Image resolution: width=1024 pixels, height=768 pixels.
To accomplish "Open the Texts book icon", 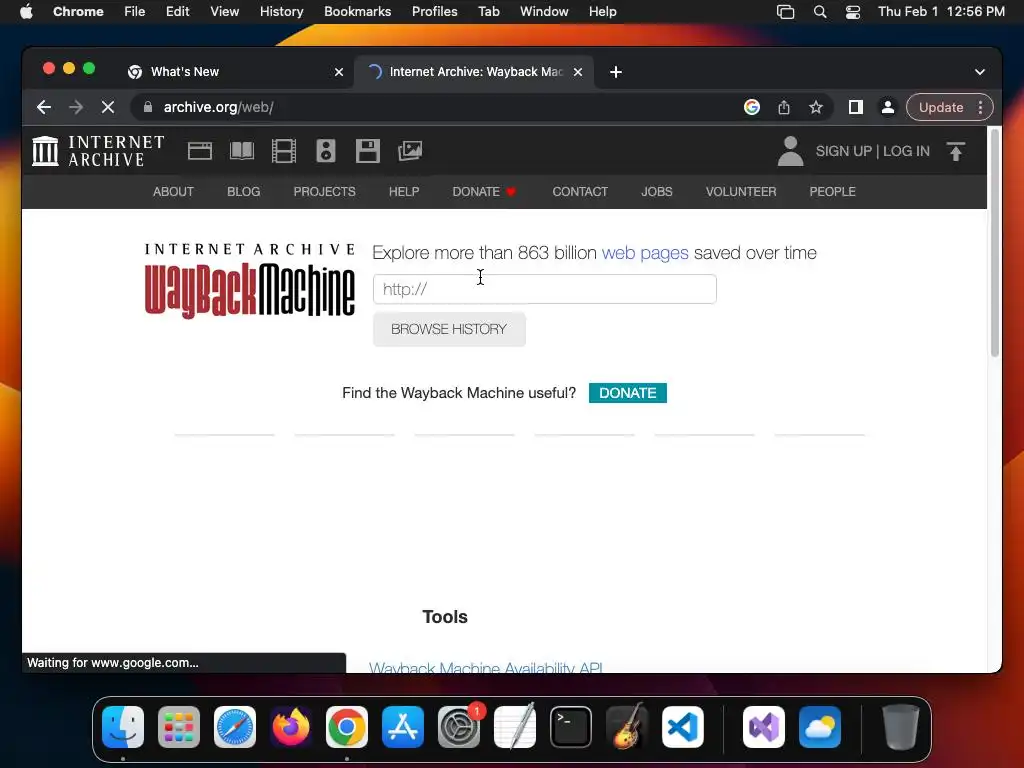I will 242,151.
